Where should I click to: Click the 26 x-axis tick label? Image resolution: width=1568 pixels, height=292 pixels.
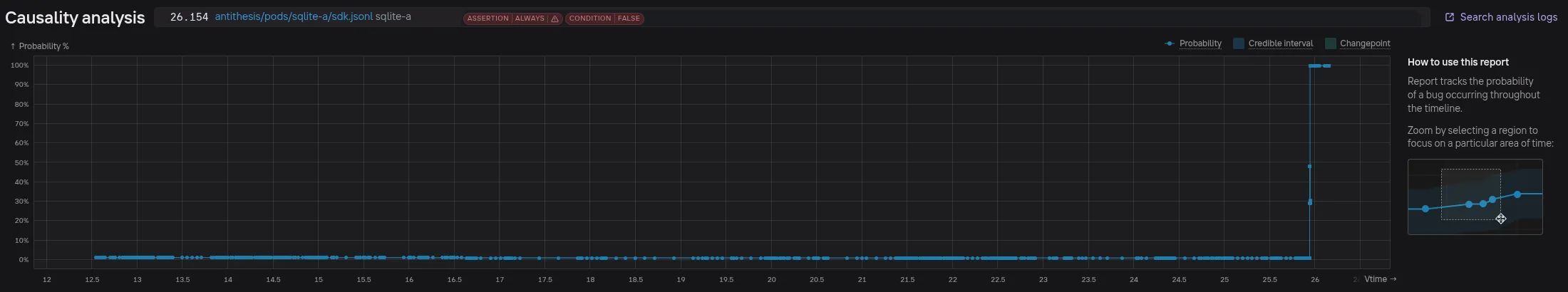coord(1315,280)
